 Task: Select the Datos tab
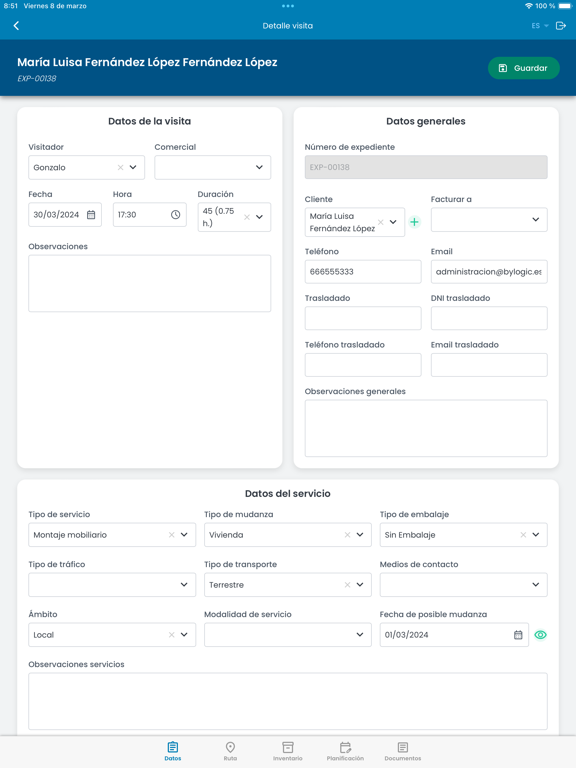[x=173, y=751]
